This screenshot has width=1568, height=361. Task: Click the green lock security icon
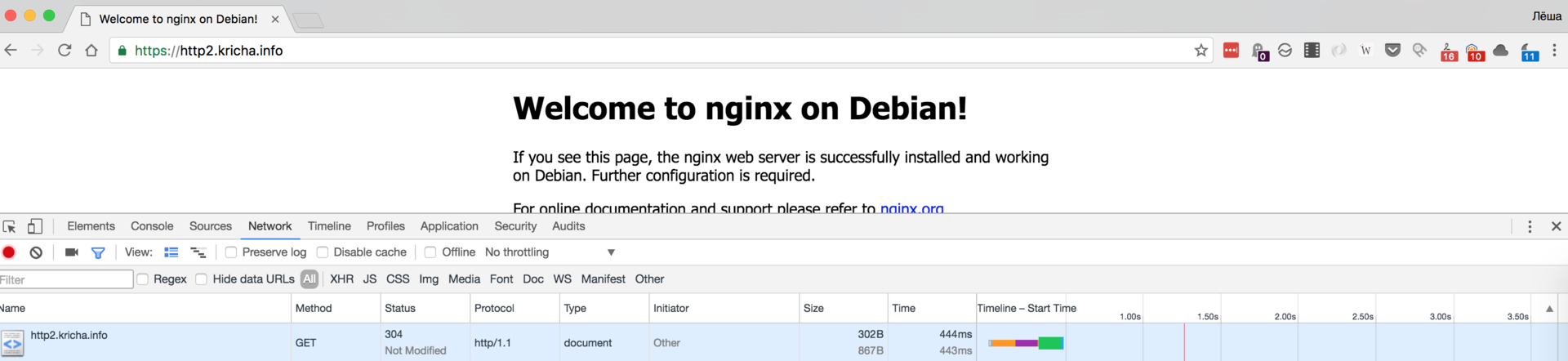(x=122, y=51)
